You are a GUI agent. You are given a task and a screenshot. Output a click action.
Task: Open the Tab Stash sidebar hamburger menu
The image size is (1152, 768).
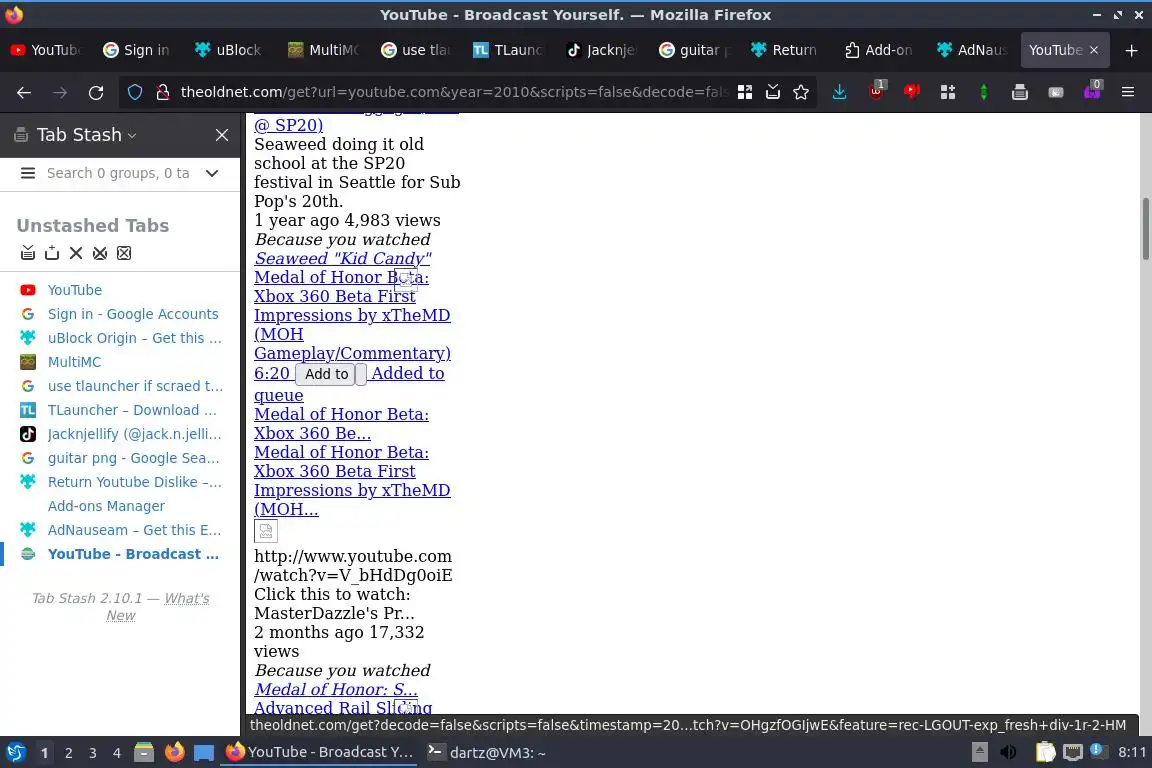[28, 173]
